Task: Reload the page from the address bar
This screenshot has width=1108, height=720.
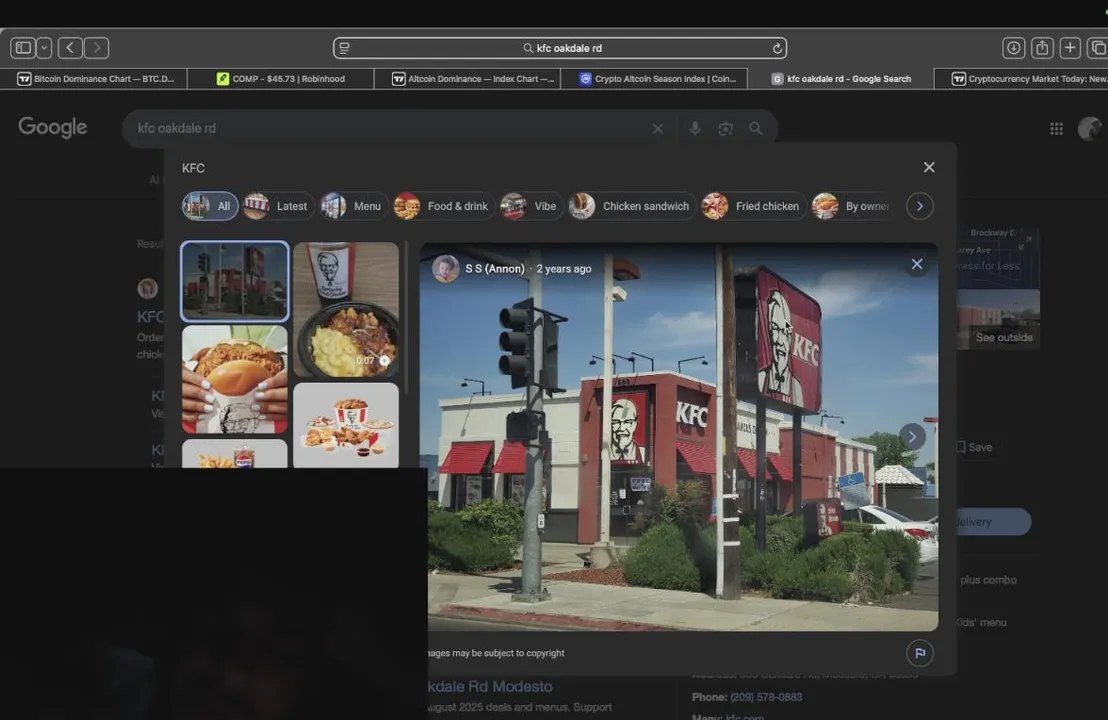Action: click(x=777, y=48)
